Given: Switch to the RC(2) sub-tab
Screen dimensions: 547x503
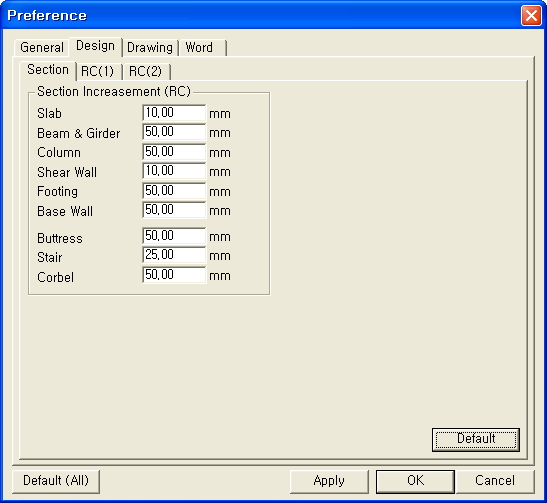Looking at the screenshot, I should pos(146,72).
